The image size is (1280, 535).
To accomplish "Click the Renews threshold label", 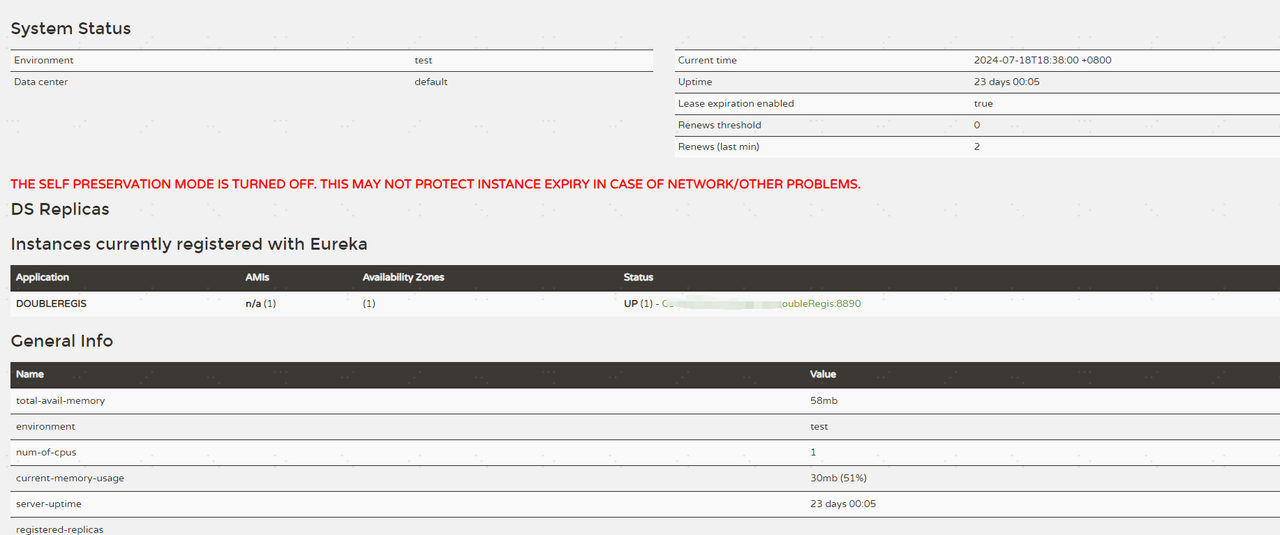I will [x=719, y=125].
